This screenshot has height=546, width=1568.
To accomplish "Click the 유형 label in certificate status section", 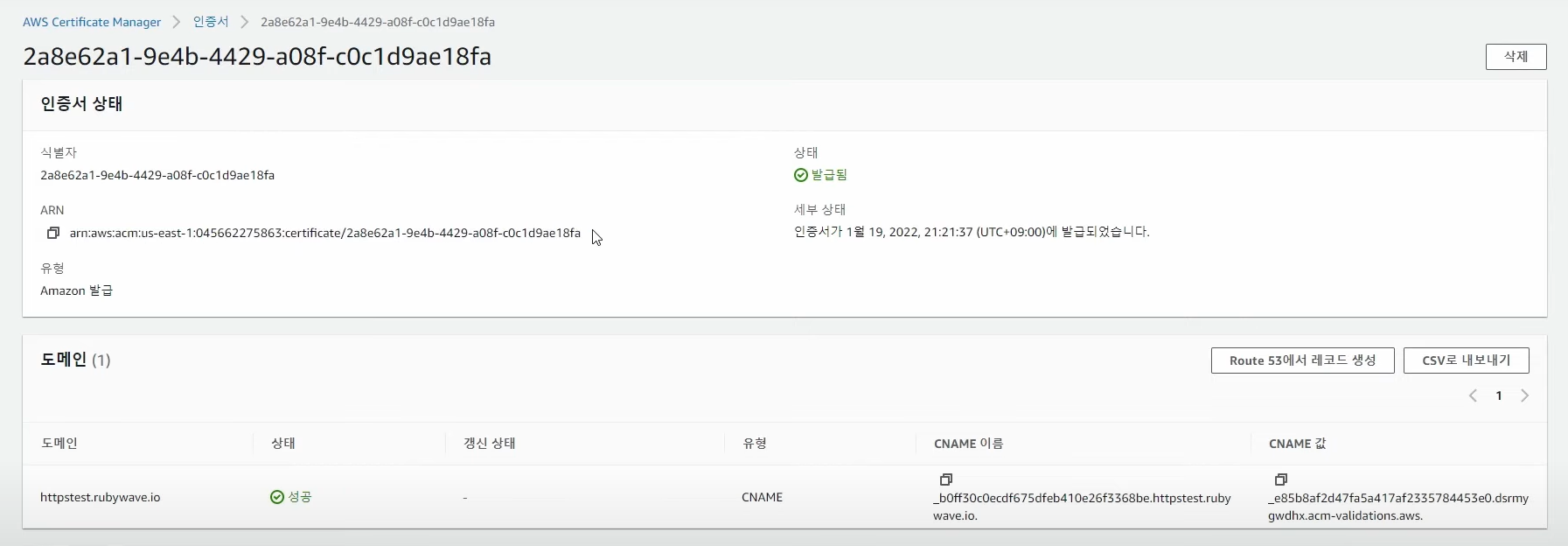I will click(x=52, y=268).
